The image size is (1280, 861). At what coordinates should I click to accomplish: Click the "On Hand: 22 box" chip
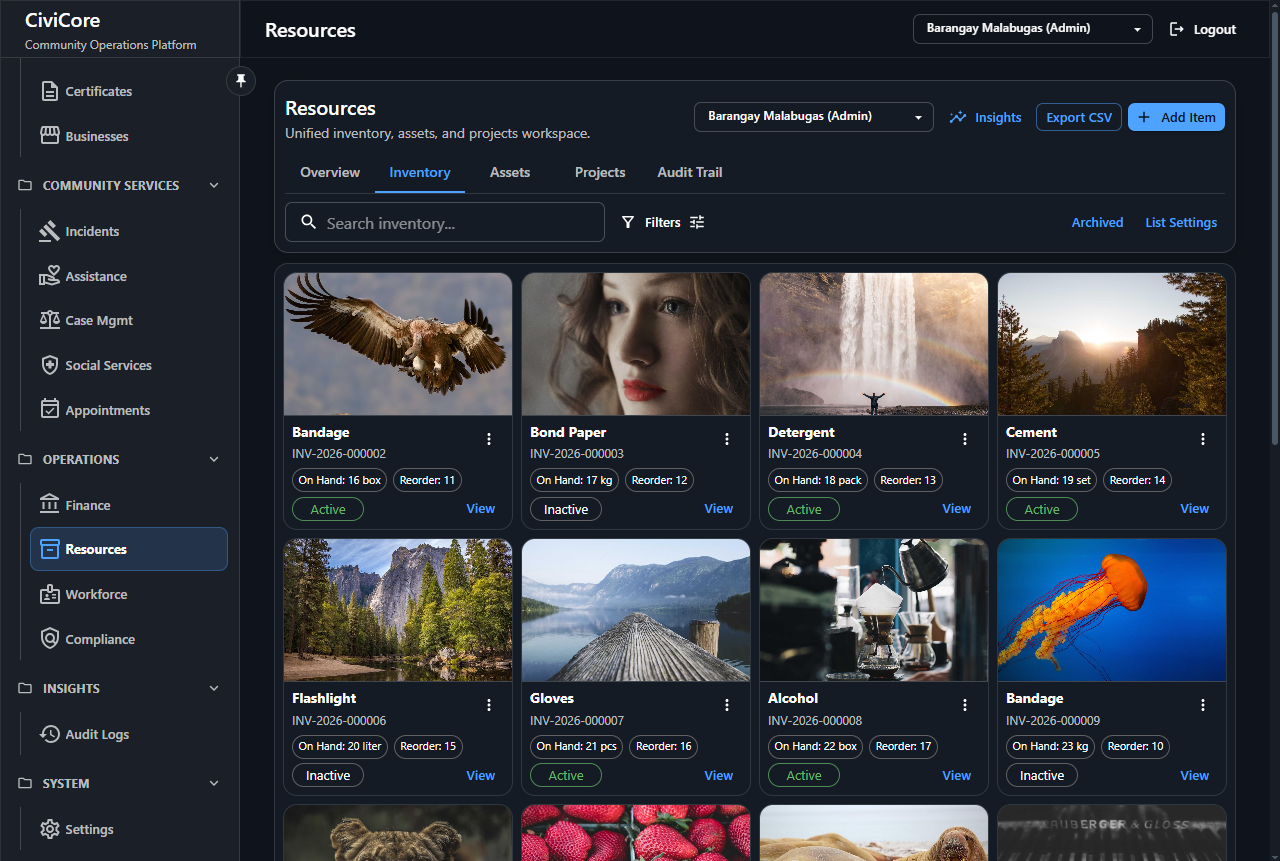tap(816, 746)
